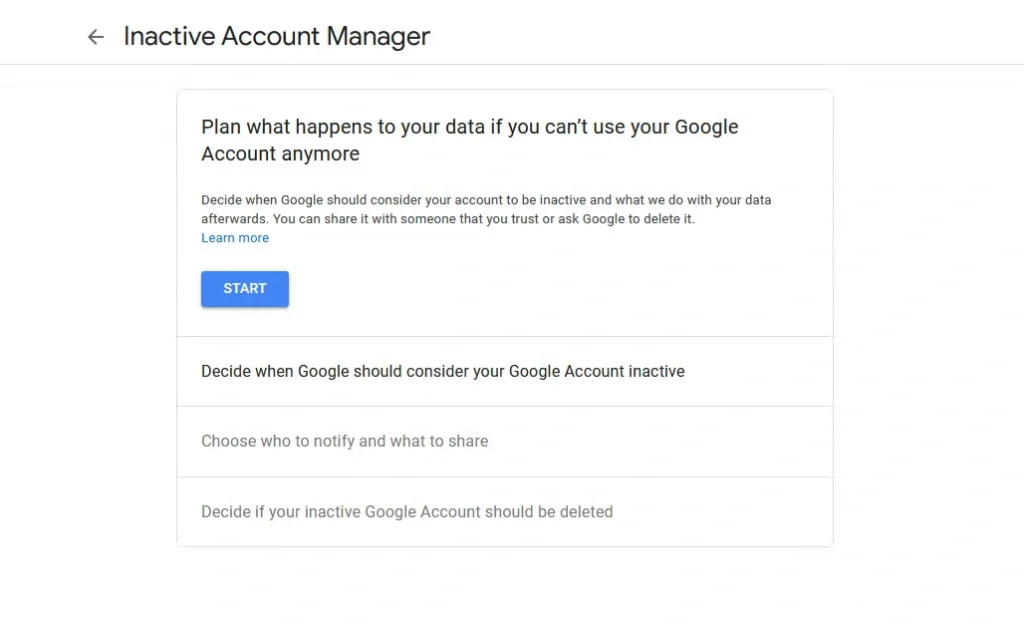Image resolution: width=1024 pixels, height=629 pixels.
Task: Expand 'Choose who to notify' section
Action: (505, 442)
